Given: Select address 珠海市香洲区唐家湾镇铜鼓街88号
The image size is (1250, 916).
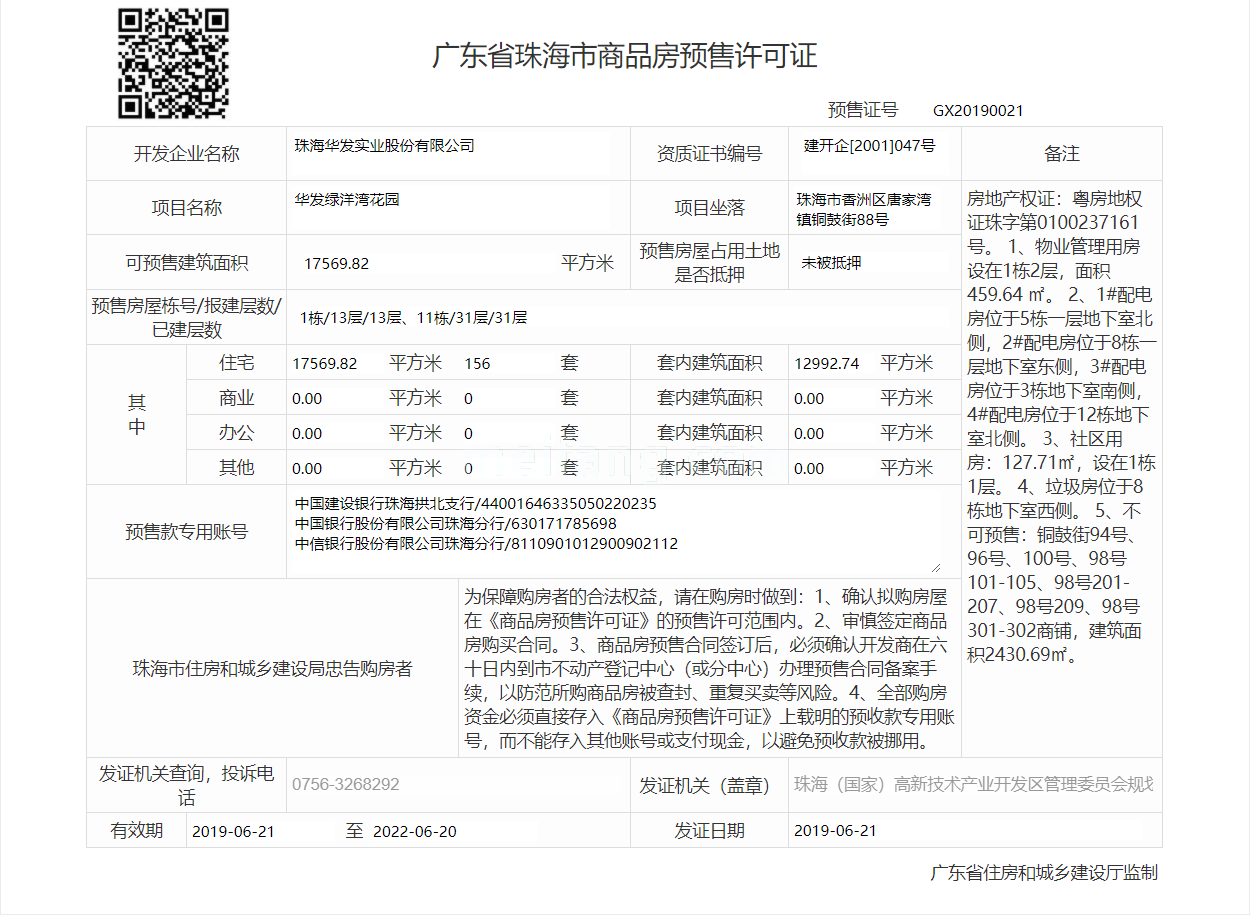Looking at the screenshot, I should pos(864,209).
